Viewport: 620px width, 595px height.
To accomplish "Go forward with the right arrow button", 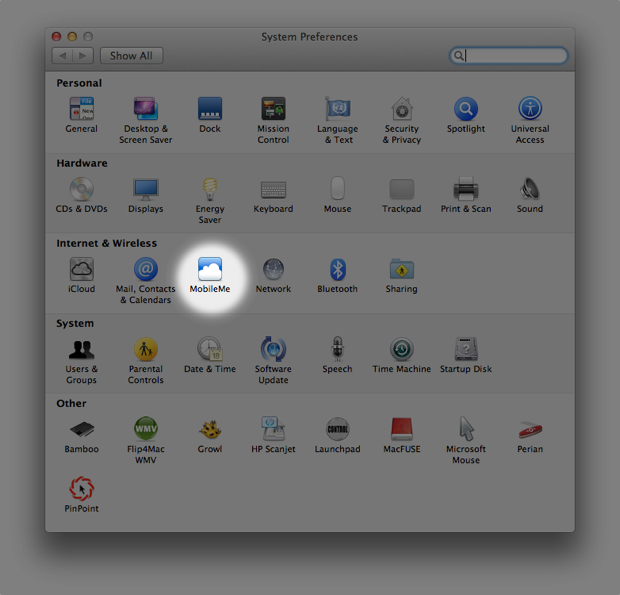I will click(x=83, y=56).
